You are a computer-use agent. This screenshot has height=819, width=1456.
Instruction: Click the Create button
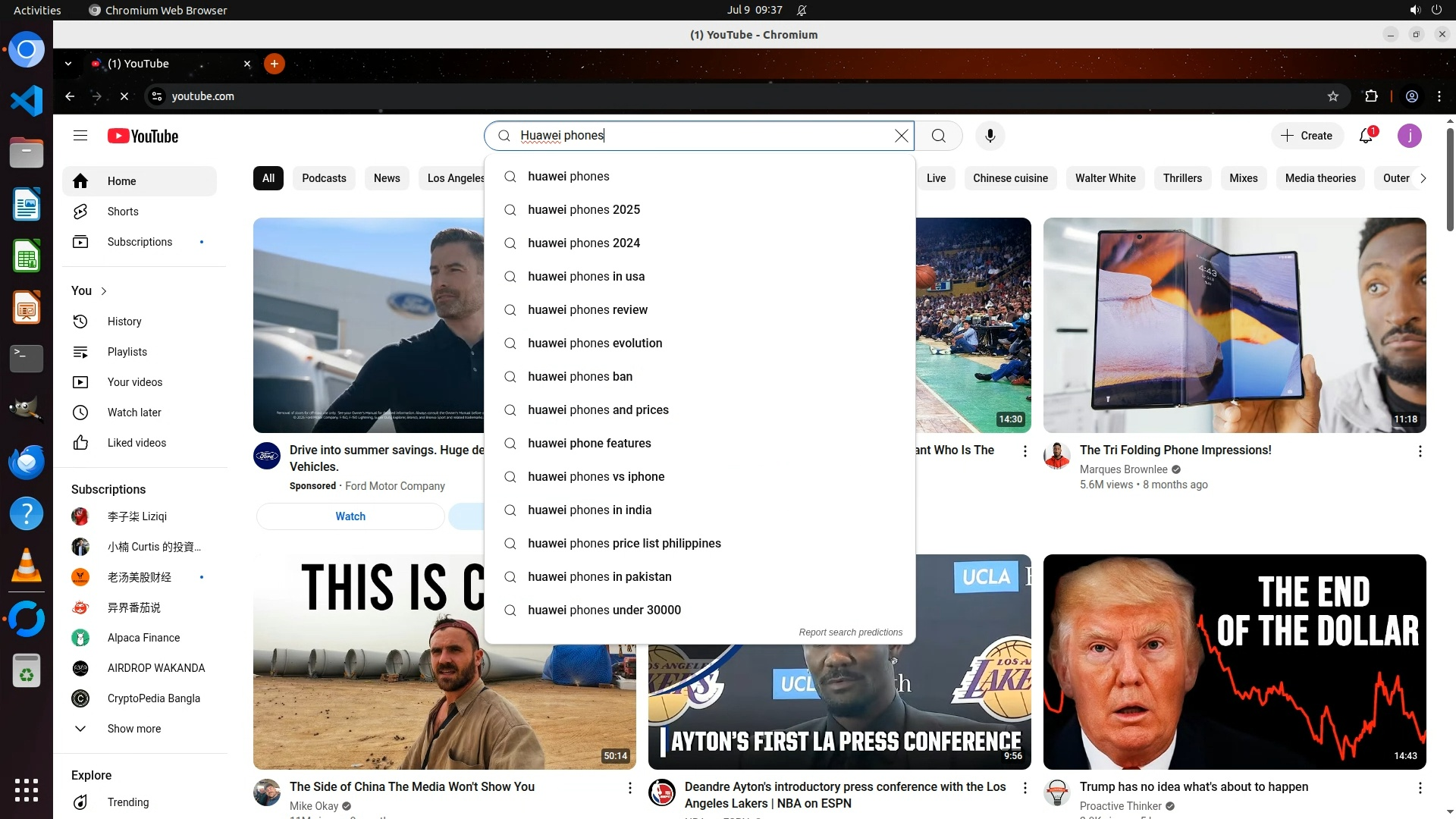click(1307, 136)
